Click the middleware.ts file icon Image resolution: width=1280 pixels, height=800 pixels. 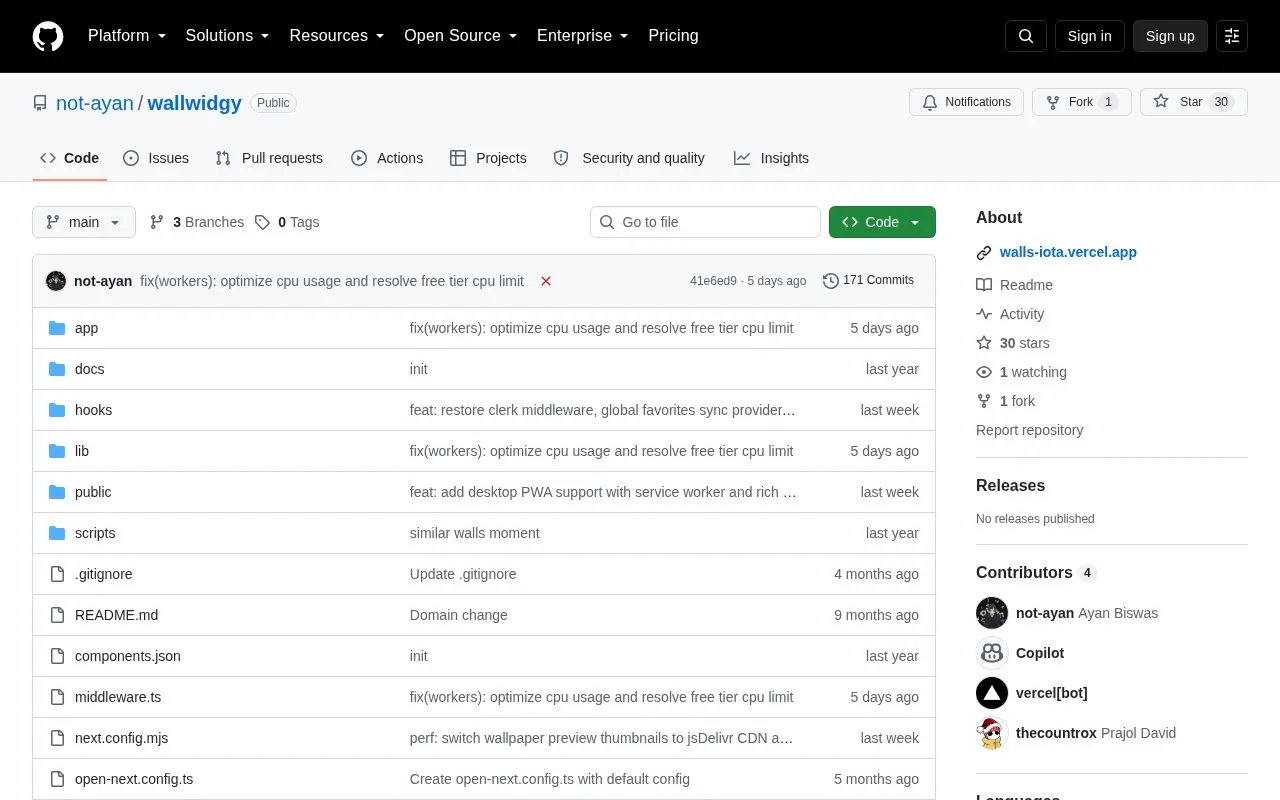(x=57, y=697)
